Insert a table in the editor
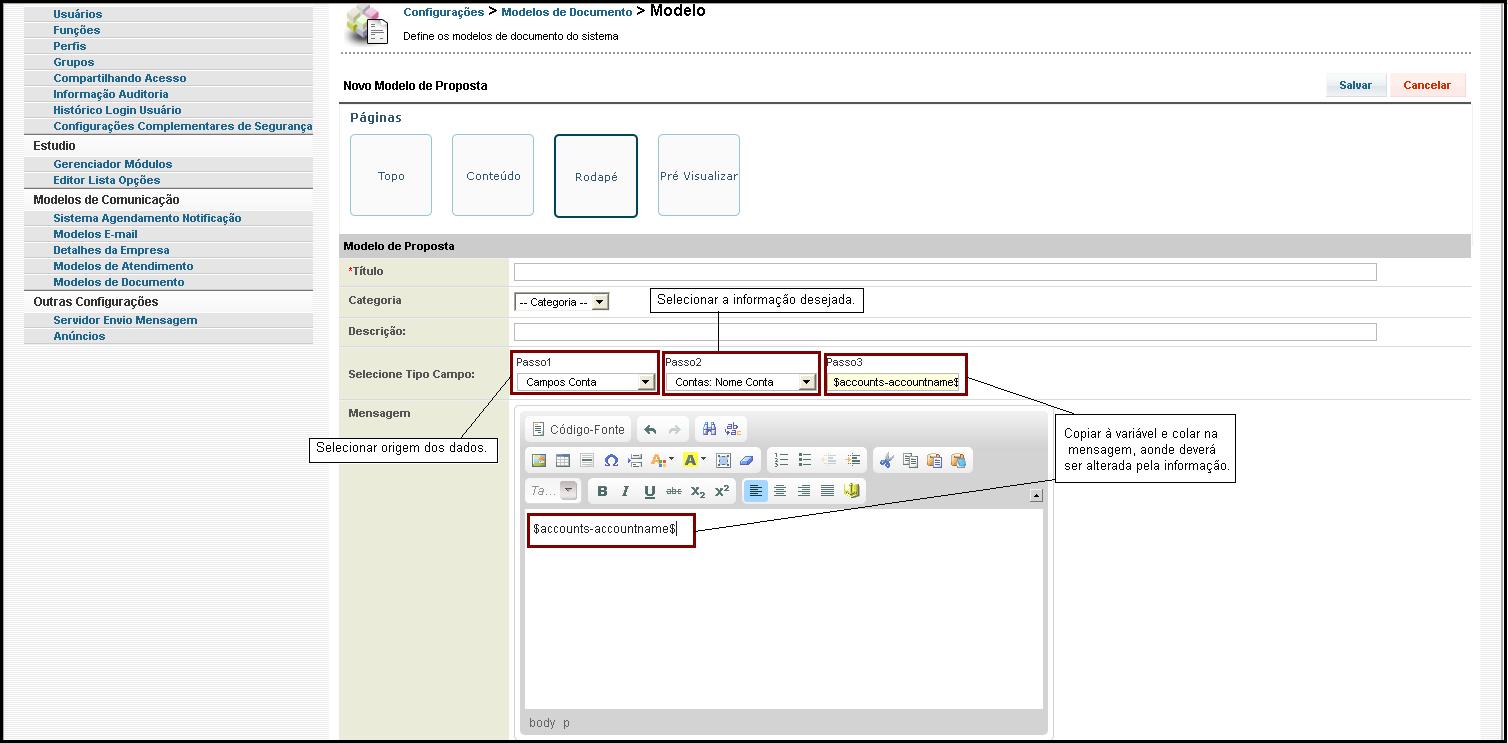This screenshot has width=1508, height=744. tap(561, 460)
